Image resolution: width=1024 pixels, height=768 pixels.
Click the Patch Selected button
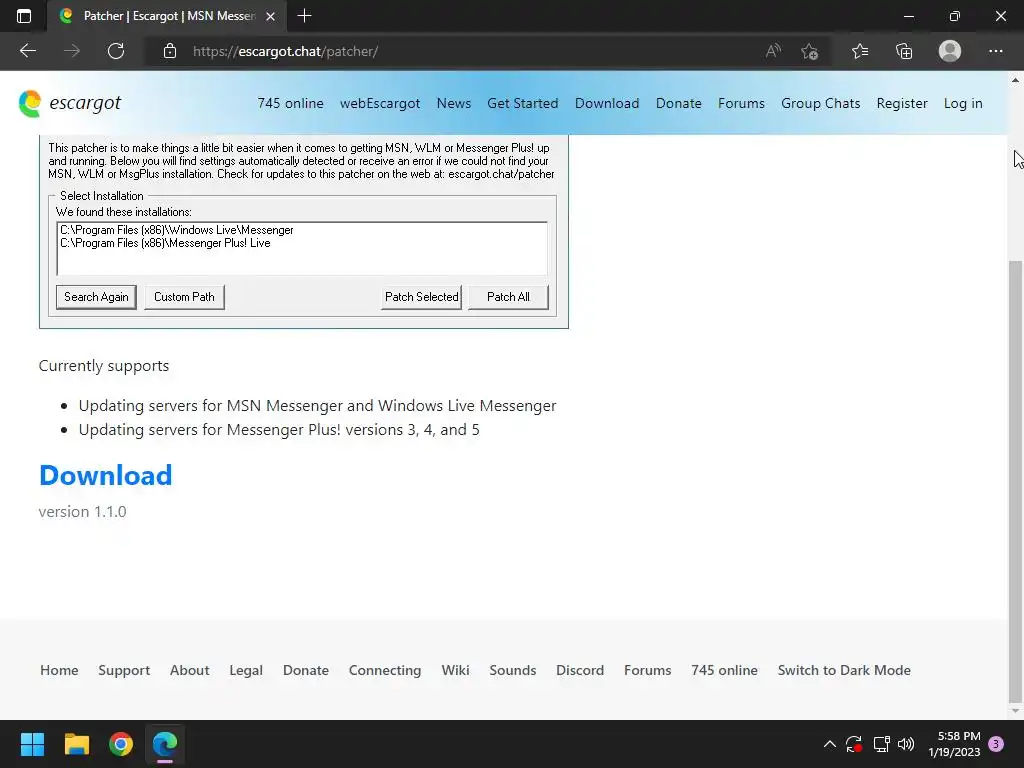tap(421, 296)
